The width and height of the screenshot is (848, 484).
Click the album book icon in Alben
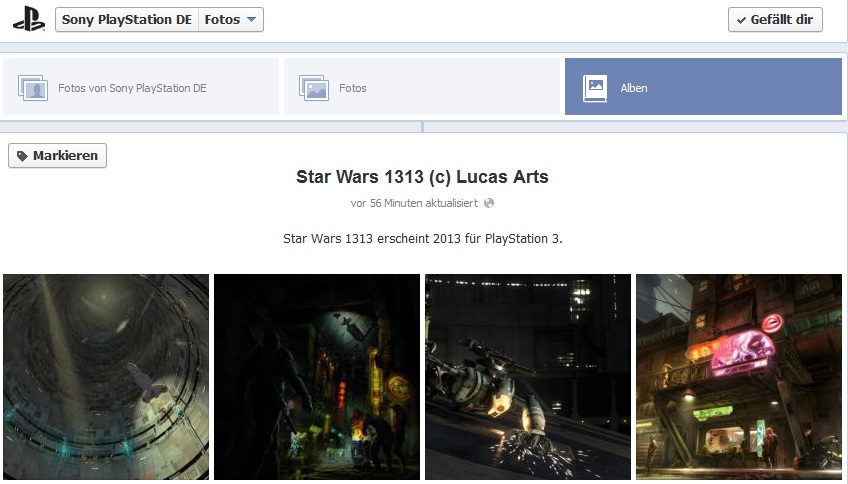[x=595, y=88]
